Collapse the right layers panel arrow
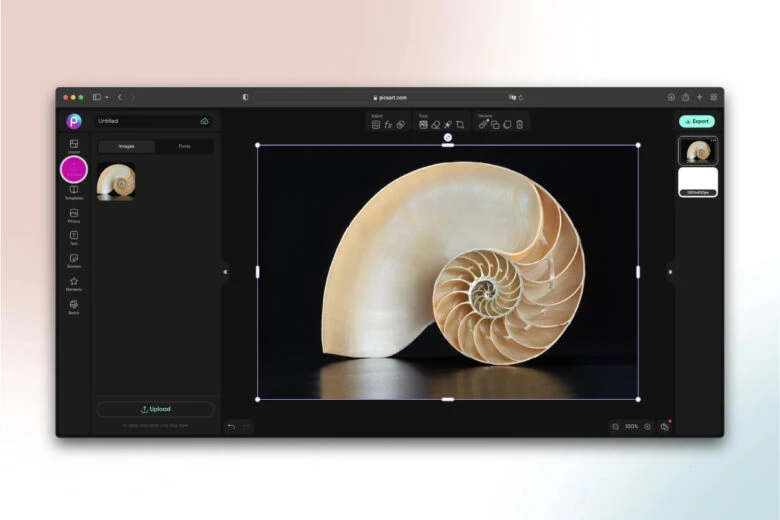780x520 pixels. point(670,271)
